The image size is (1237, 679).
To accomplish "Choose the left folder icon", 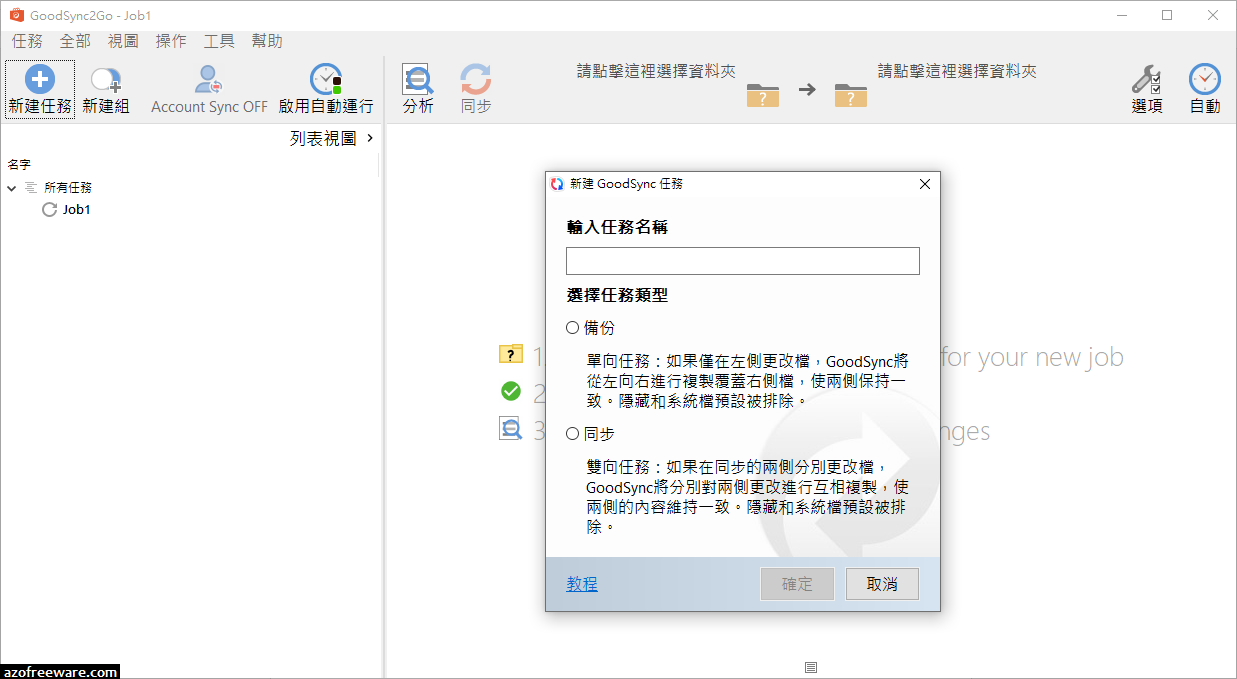I will point(763,95).
